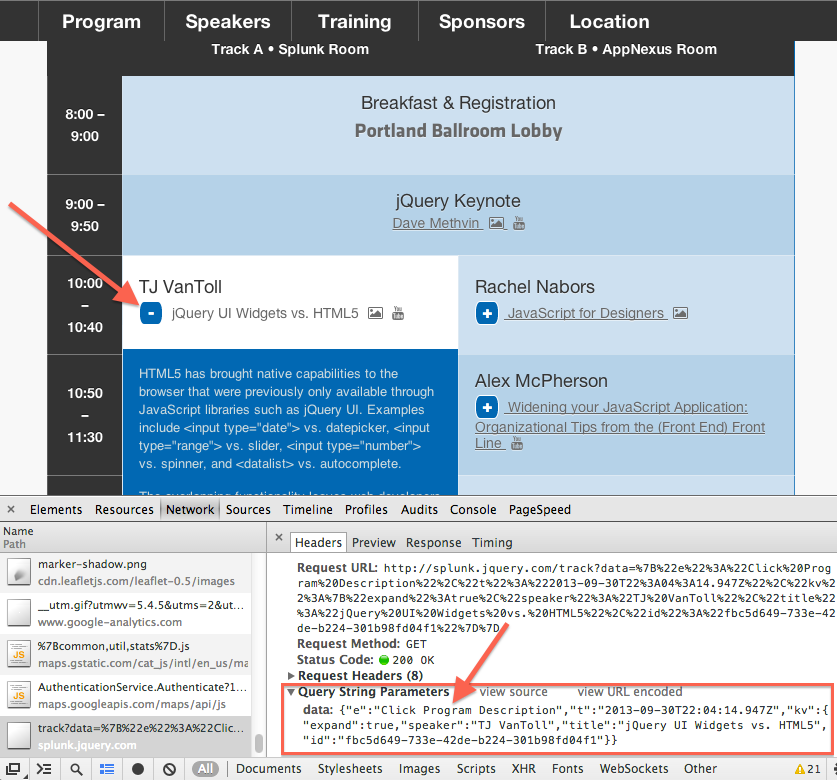Select AuthenticationService.Authenticate request row
The height and width of the screenshot is (780, 837).
125,696
